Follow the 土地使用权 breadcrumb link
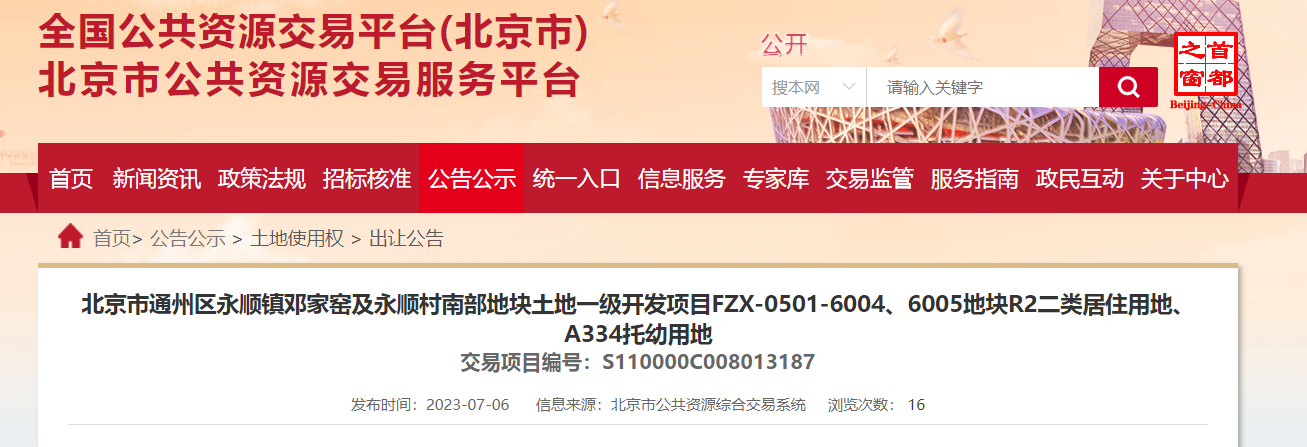The height and width of the screenshot is (447, 1307). point(297,238)
